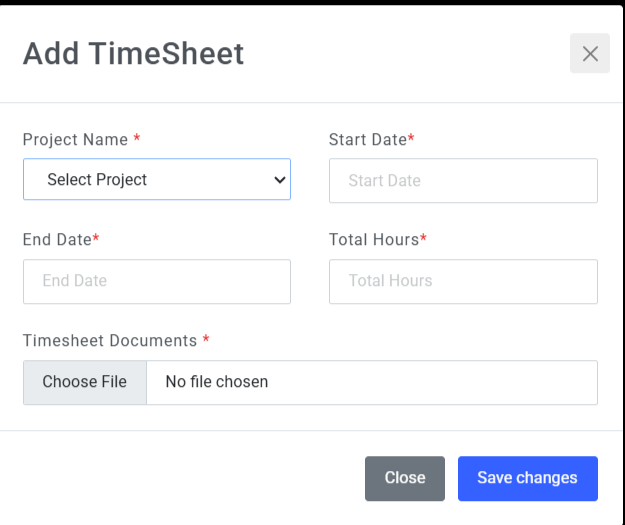Viewport: 625px width, 525px height.
Task: Save the timesheet with Save changes
Action: [x=527, y=478]
